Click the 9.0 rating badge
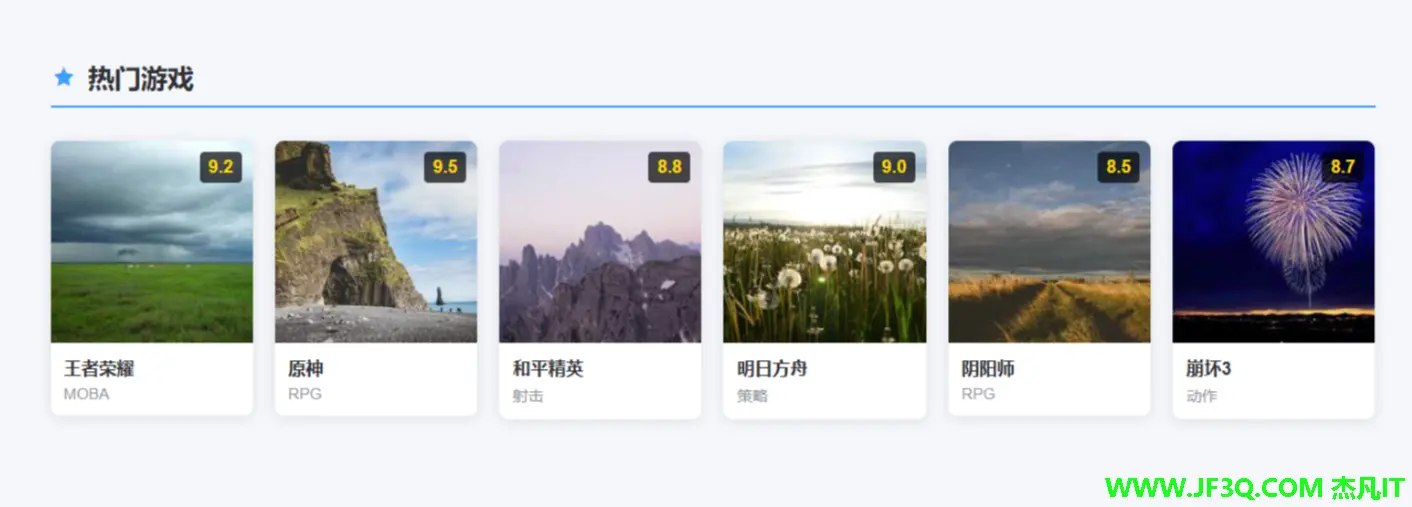Viewport: 1412px width, 507px height. 894,167
